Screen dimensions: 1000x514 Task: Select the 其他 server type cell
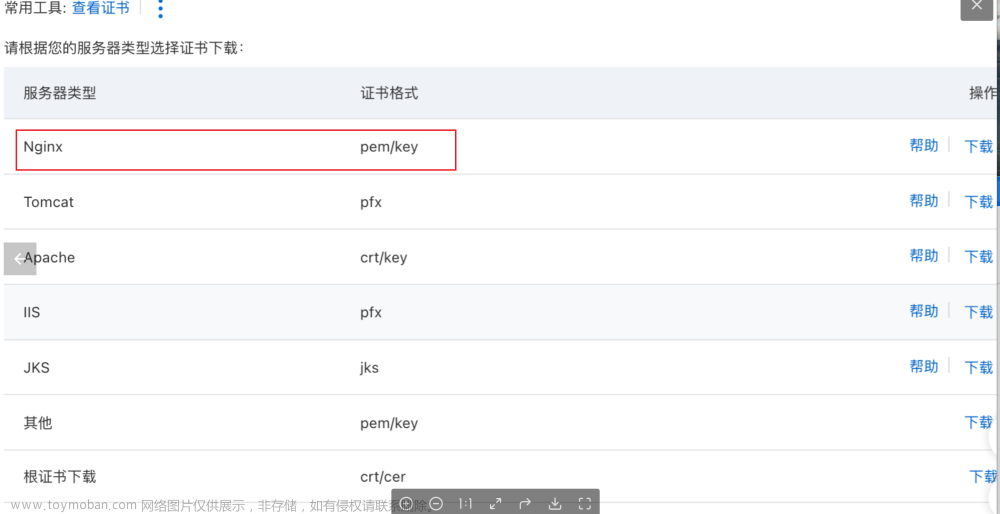(x=38, y=423)
